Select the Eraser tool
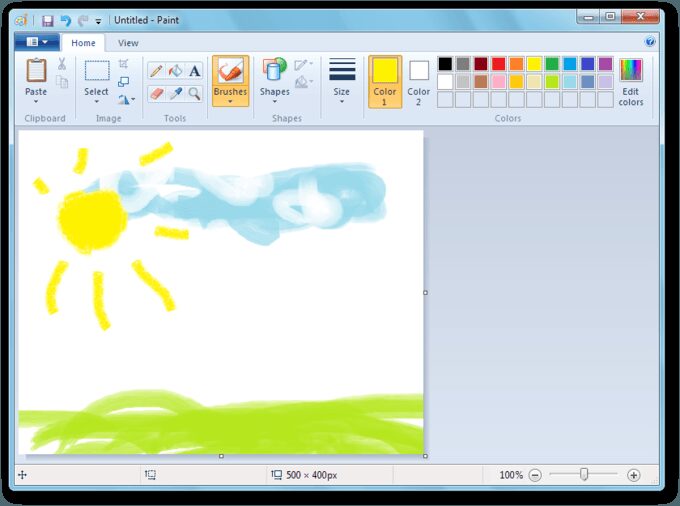This screenshot has width=680, height=506. (156, 93)
